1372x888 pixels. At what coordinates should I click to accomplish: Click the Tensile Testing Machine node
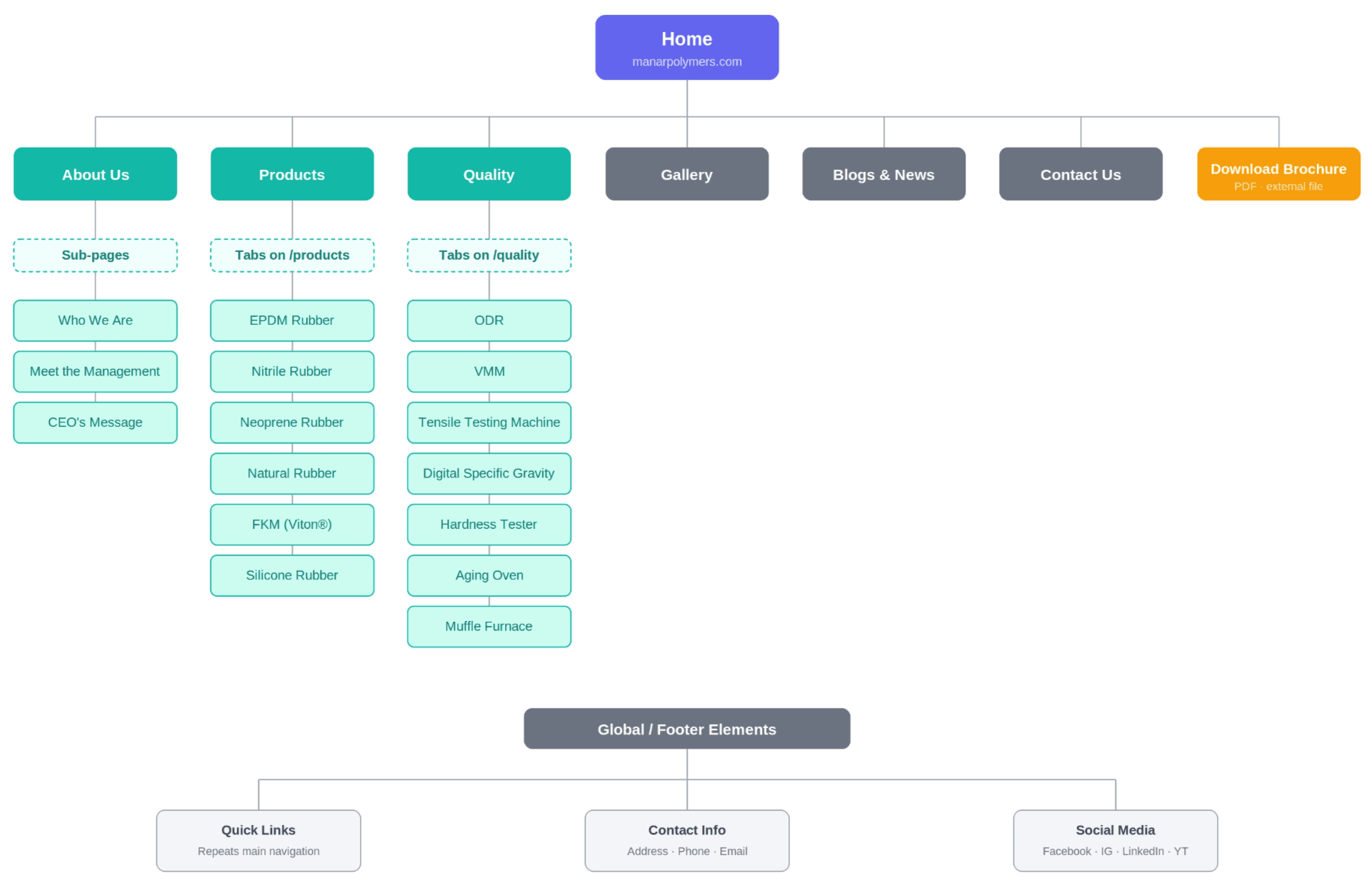coord(489,423)
